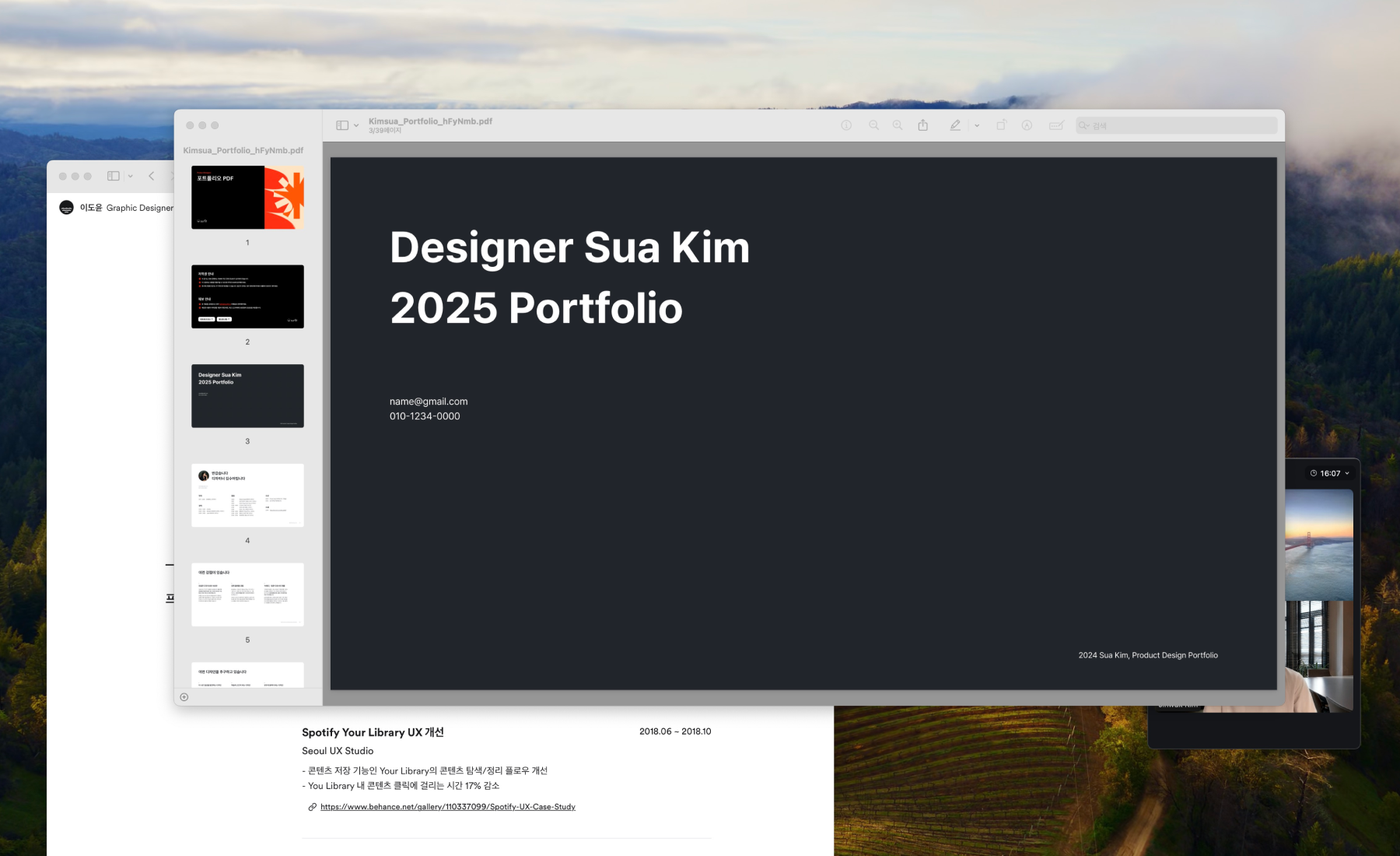This screenshot has height=856, width=1400.
Task: Click the '2024 Sua Kim, Product Design Portfolio' footer
Action: [1148, 655]
